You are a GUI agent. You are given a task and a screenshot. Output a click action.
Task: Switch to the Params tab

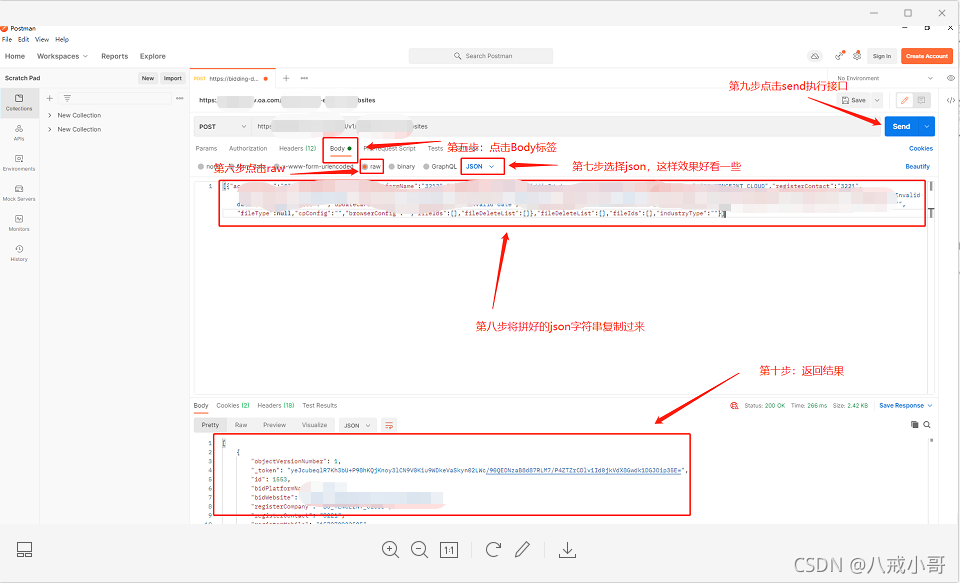click(x=206, y=148)
